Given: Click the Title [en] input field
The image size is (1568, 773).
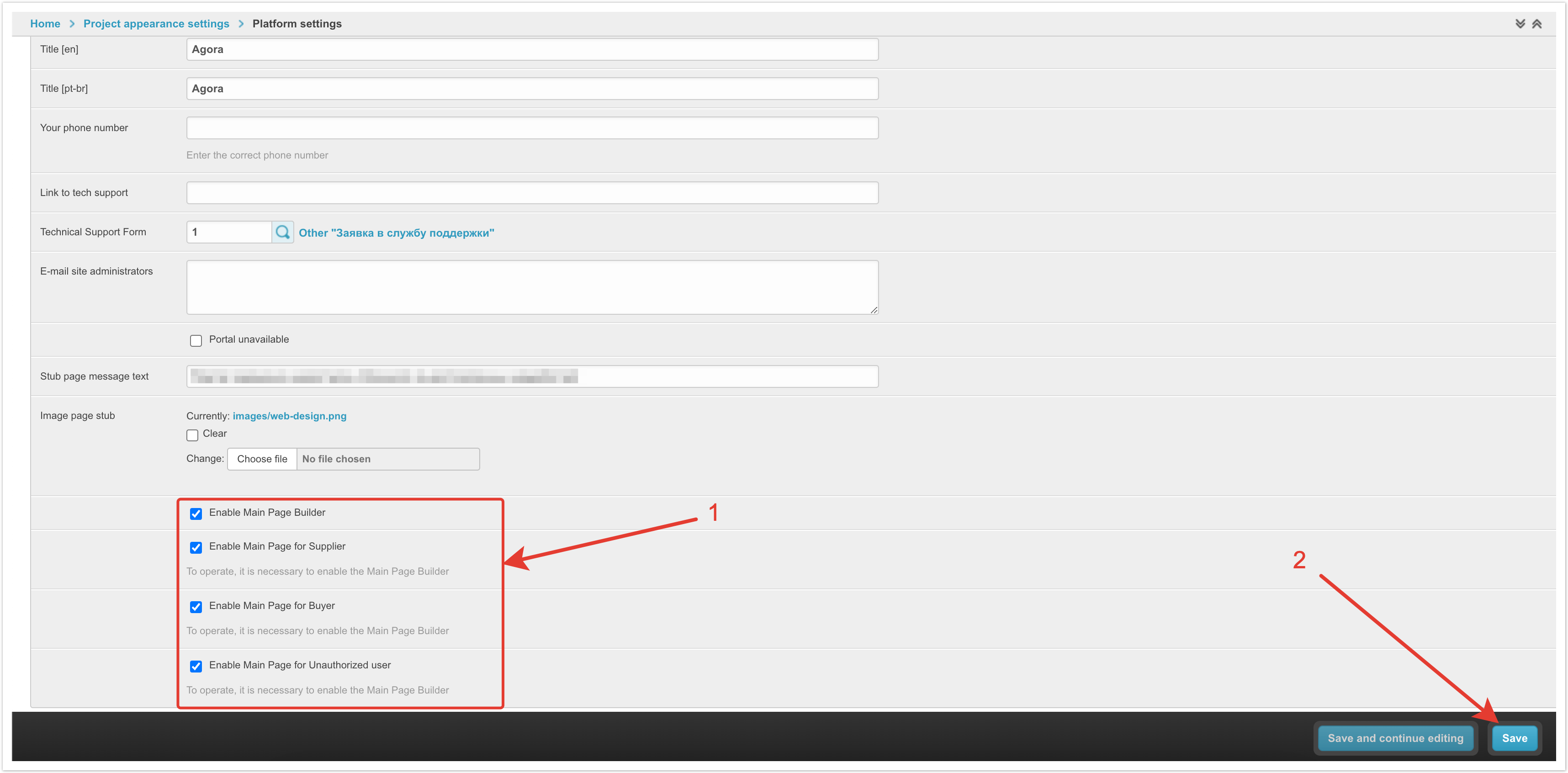Looking at the screenshot, I should coord(531,49).
